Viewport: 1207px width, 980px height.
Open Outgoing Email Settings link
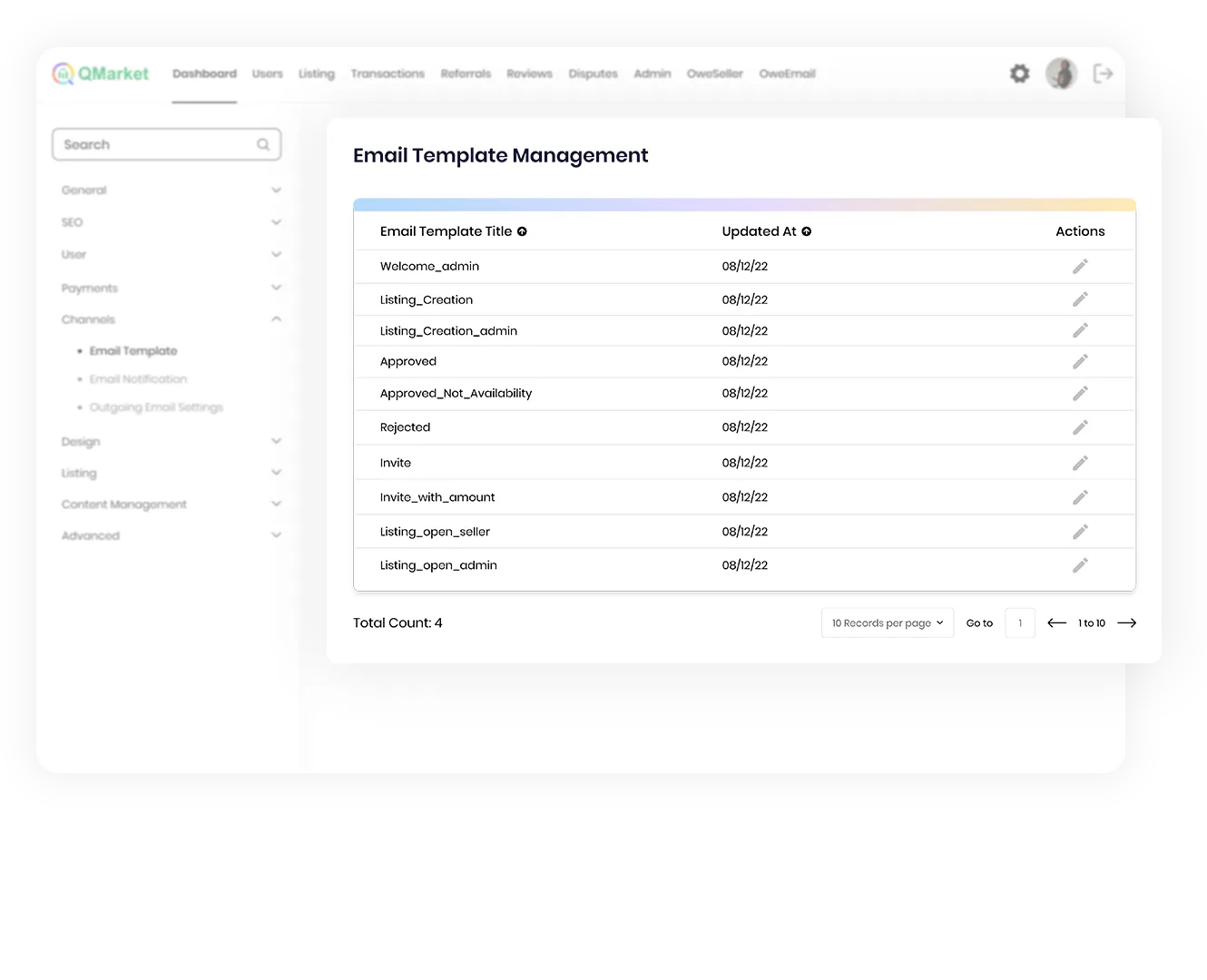pyautogui.click(x=156, y=407)
